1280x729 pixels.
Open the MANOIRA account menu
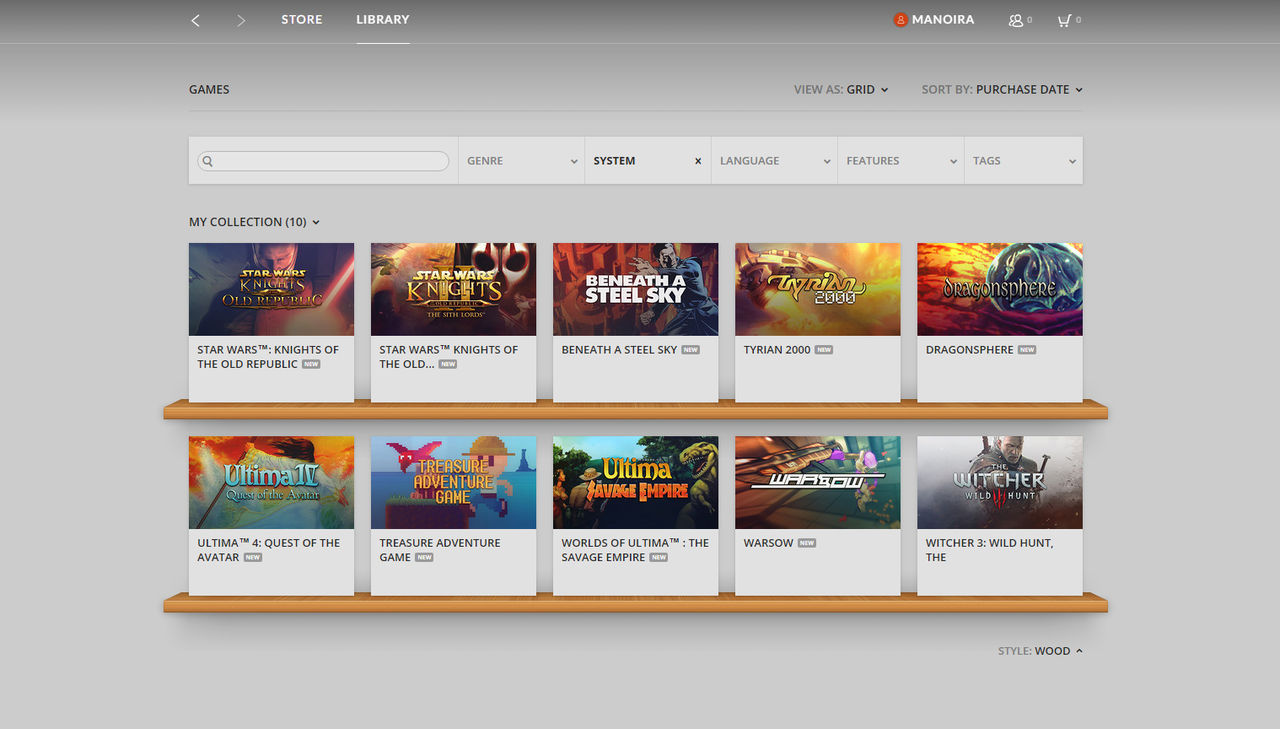(943, 19)
